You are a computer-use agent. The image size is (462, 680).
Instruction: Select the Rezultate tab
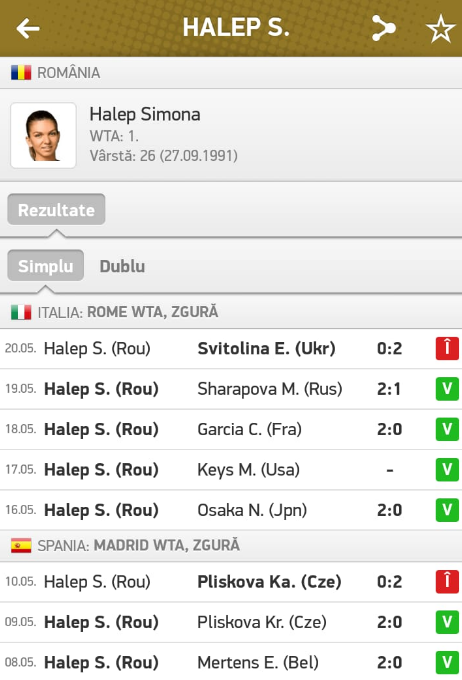point(56,209)
